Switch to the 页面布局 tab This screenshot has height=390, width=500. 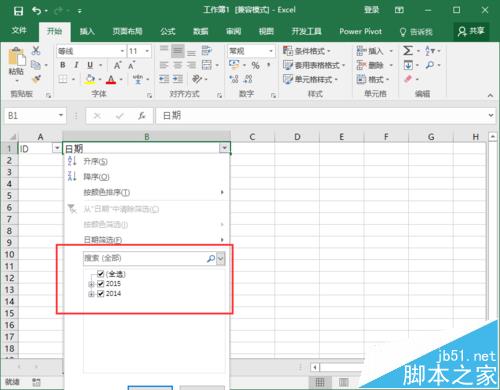point(127,32)
